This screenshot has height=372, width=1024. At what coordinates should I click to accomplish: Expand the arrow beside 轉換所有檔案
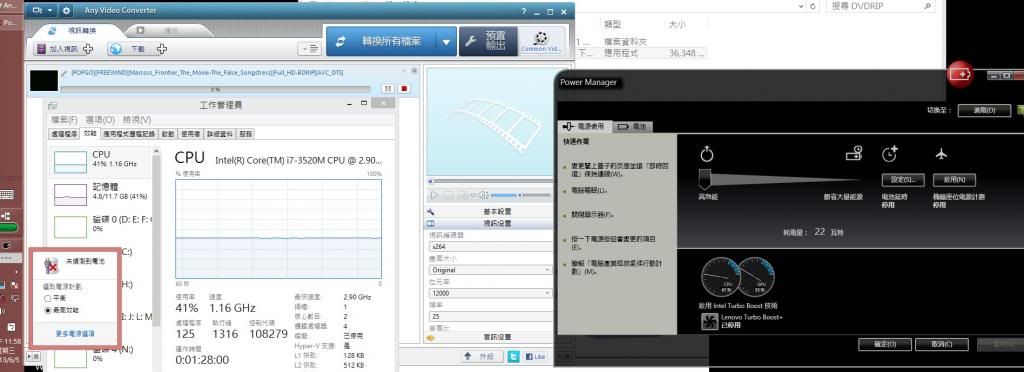pyautogui.click(x=447, y=42)
